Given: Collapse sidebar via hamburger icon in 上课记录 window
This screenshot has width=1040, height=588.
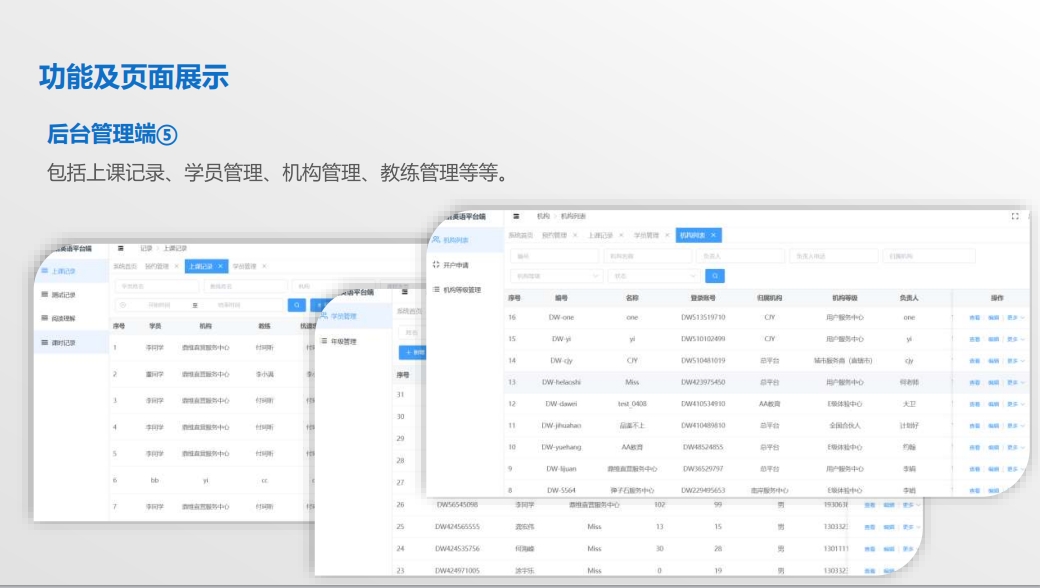Looking at the screenshot, I should [x=121, y=249].
